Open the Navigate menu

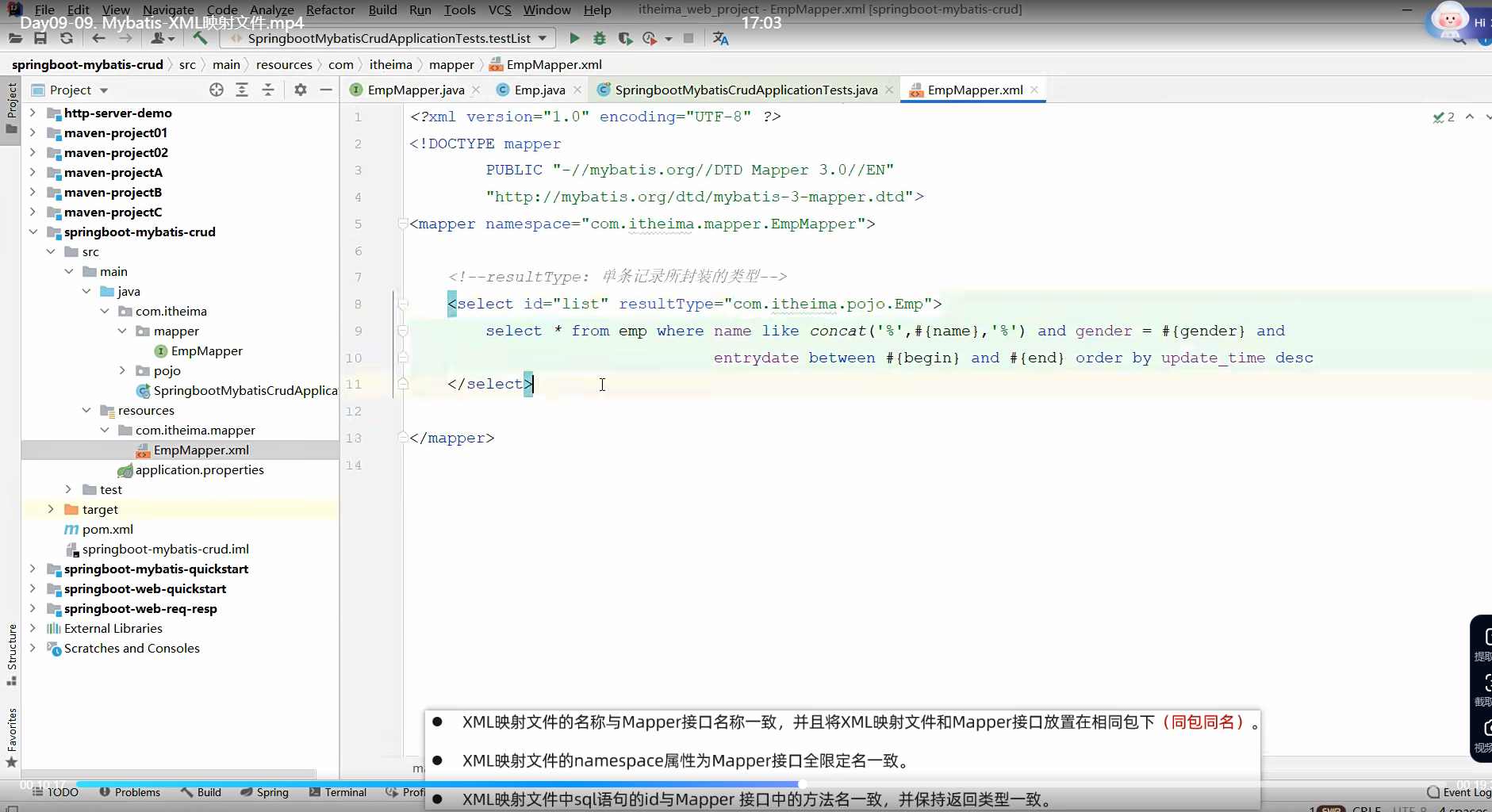[x=168, y=10]
